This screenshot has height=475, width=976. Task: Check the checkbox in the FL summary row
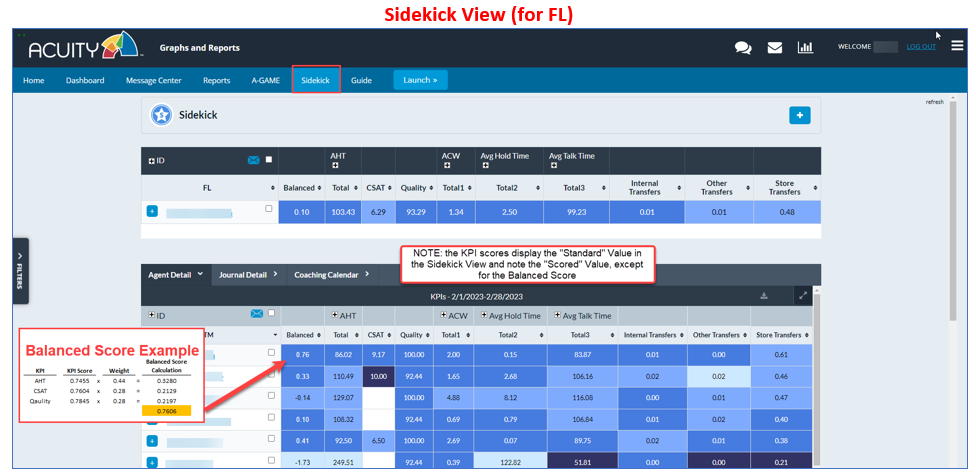tap(268, 209)
